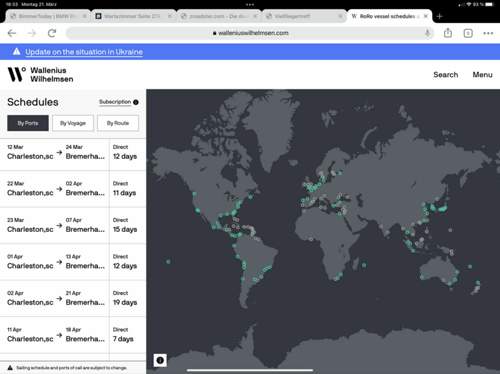500x374 pixels.
Task: Tap the microphone in address bar
Action: 427,33
